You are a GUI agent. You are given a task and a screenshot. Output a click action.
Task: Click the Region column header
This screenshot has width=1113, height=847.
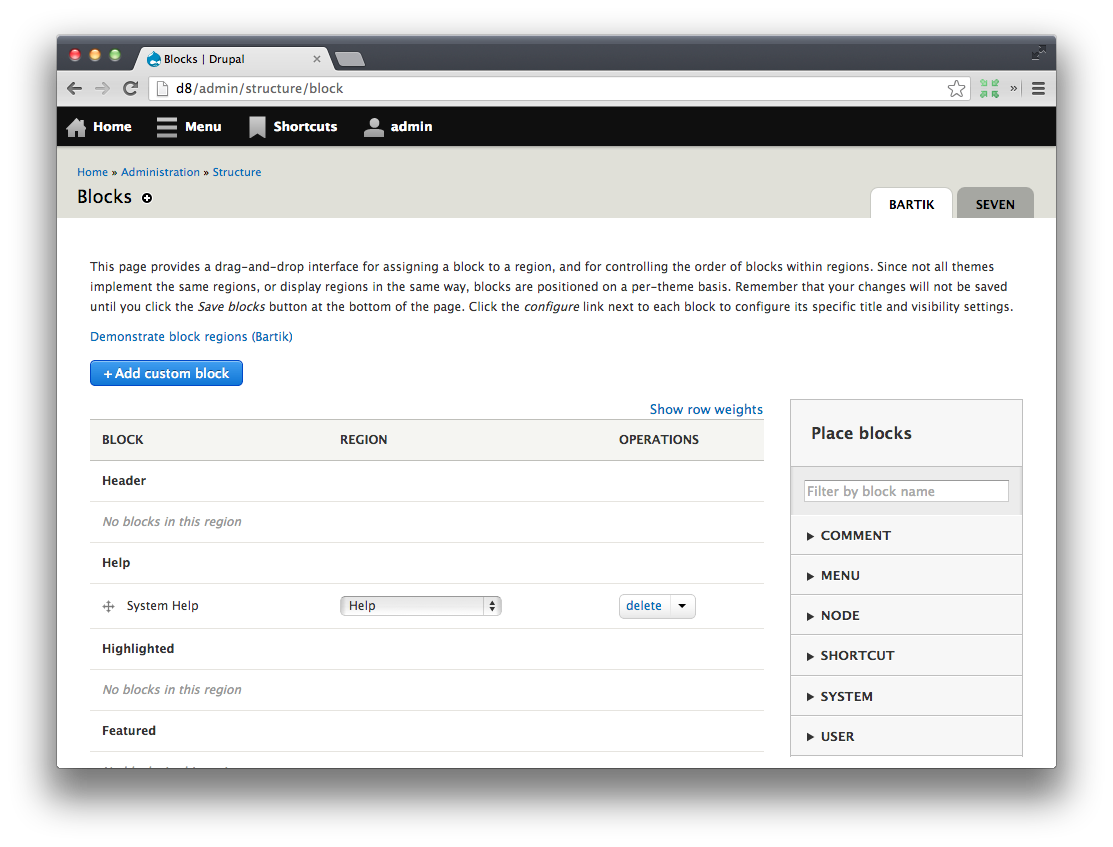(x=363, y=439)
